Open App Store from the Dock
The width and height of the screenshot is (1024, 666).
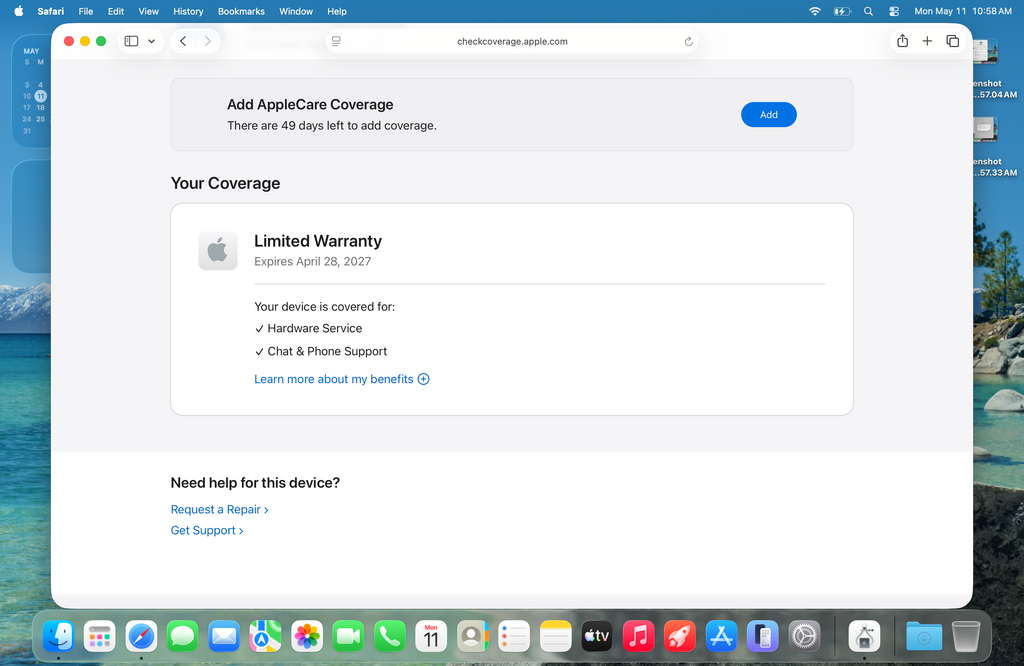click(x=722, y=636)
